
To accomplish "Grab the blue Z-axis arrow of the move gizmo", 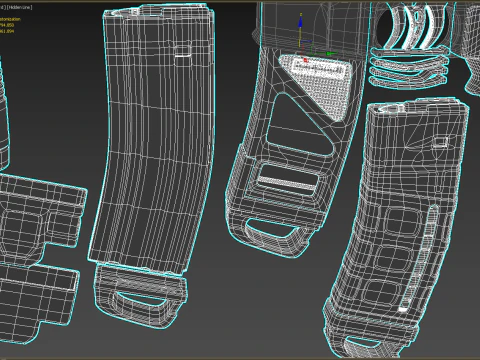I will tap(300, 22).
